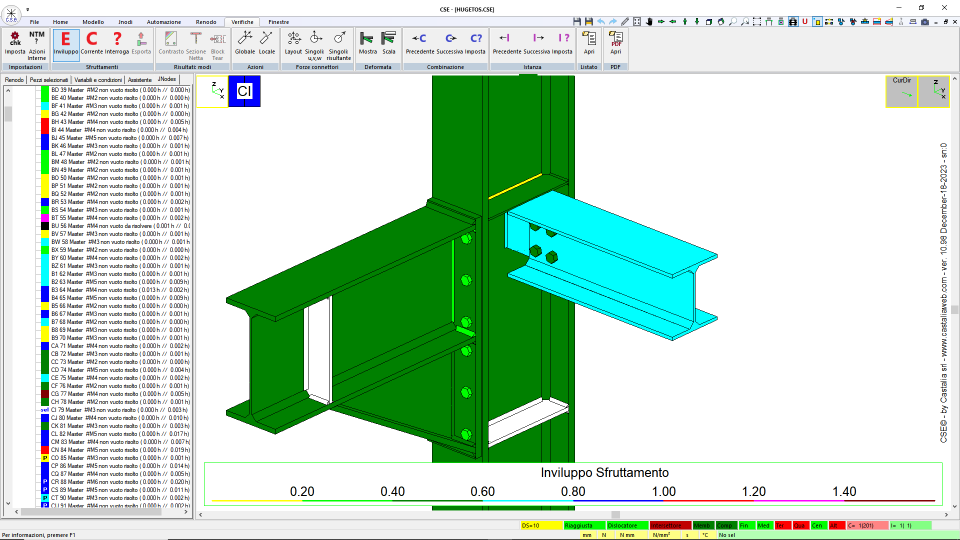Select the CN 84 Master red swatch row
This screenshot has width=960, height=540.
click(114, 450)
